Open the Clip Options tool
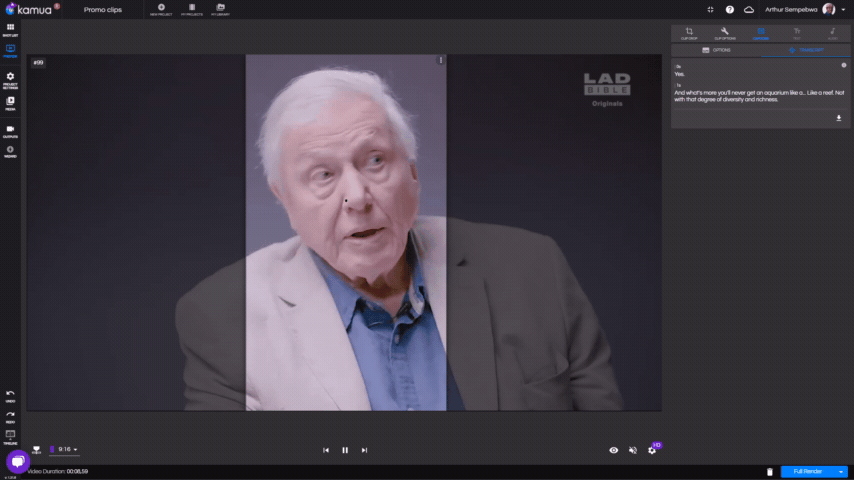 725,32
